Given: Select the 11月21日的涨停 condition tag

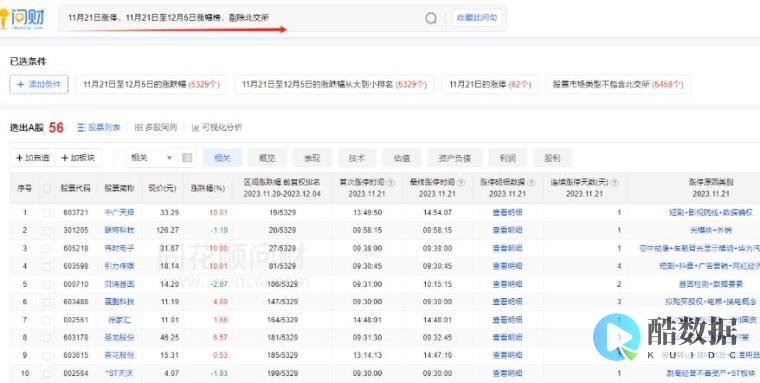Looking at the screenshot, I should (490, 84).
